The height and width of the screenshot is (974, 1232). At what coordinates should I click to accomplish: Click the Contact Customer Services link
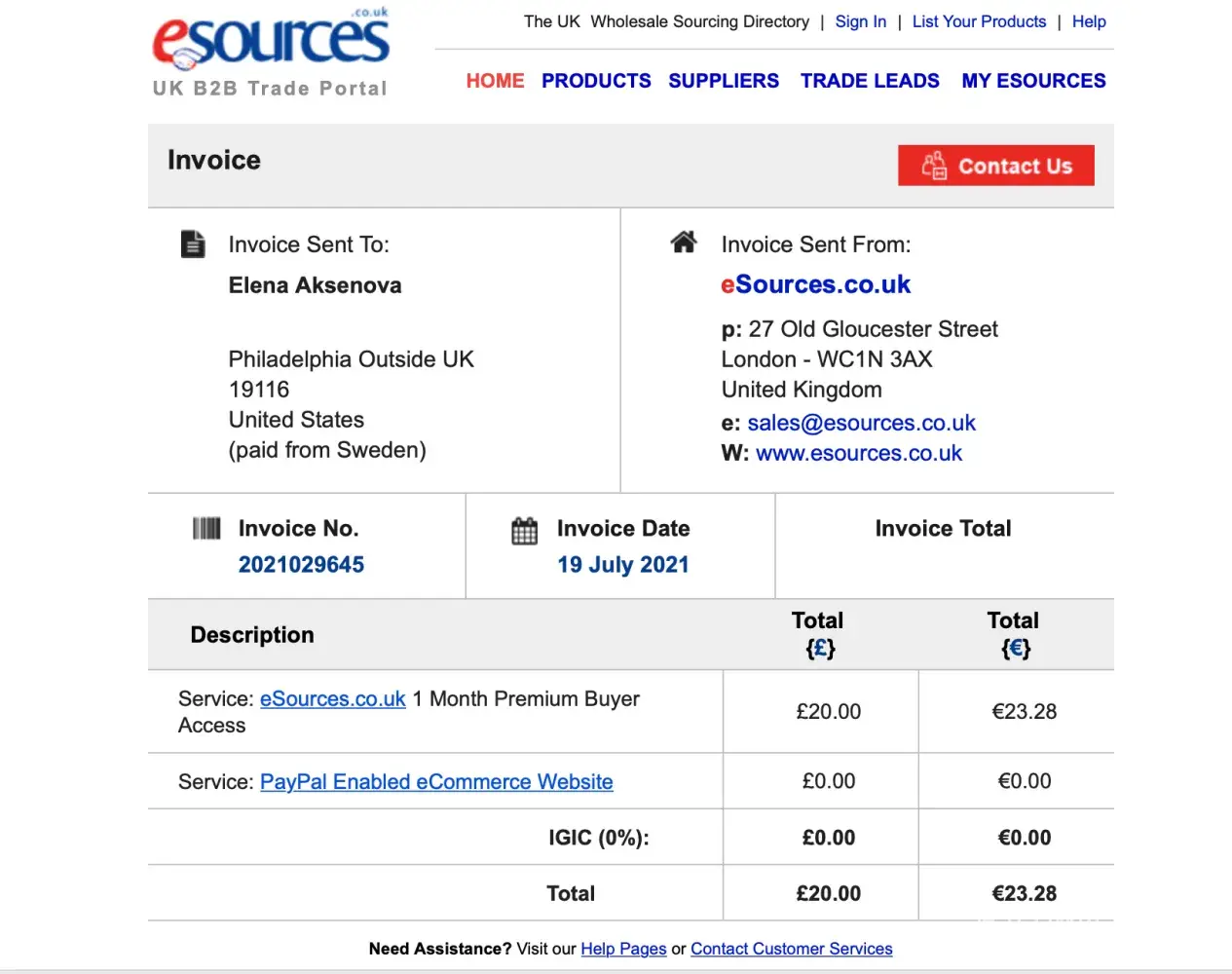tap(791, 949)
